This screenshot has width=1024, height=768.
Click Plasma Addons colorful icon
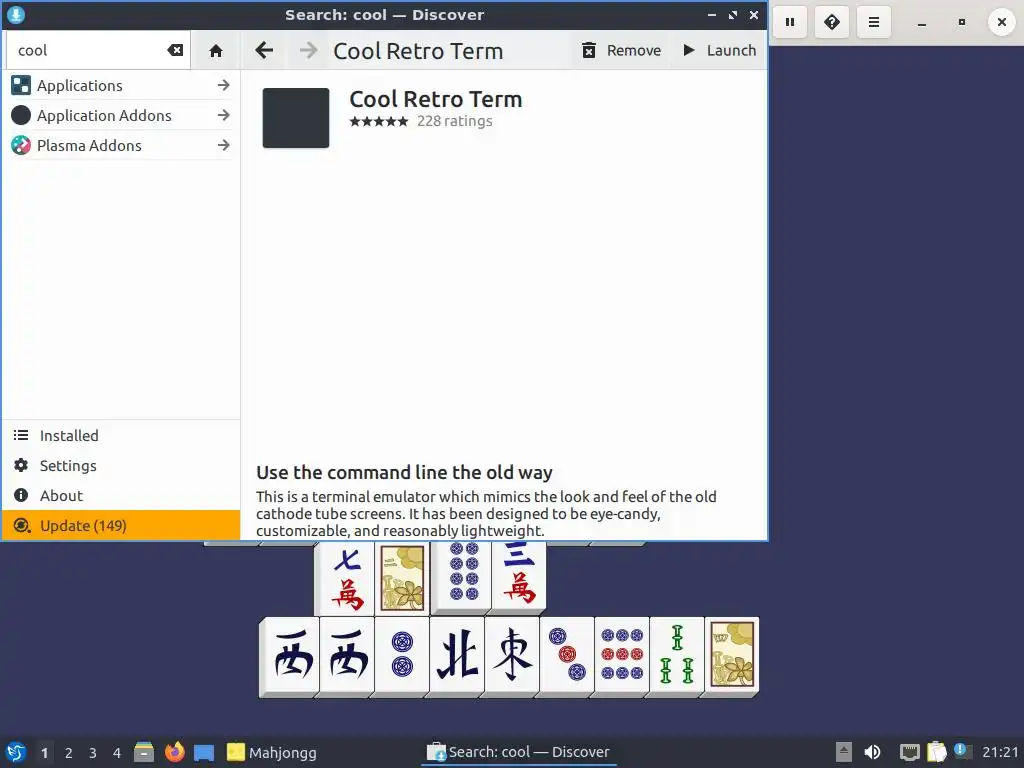(21, 146)
